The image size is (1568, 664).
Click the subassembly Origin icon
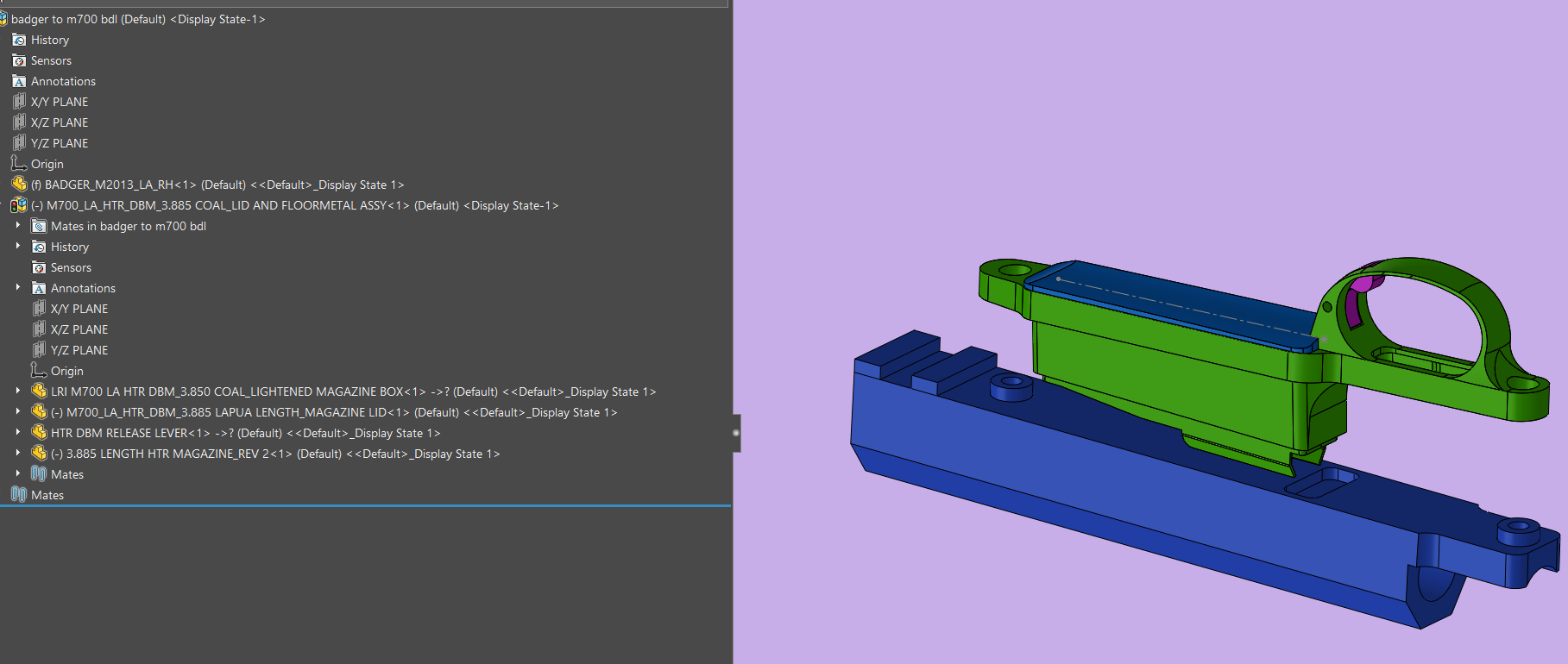(39, 371)
